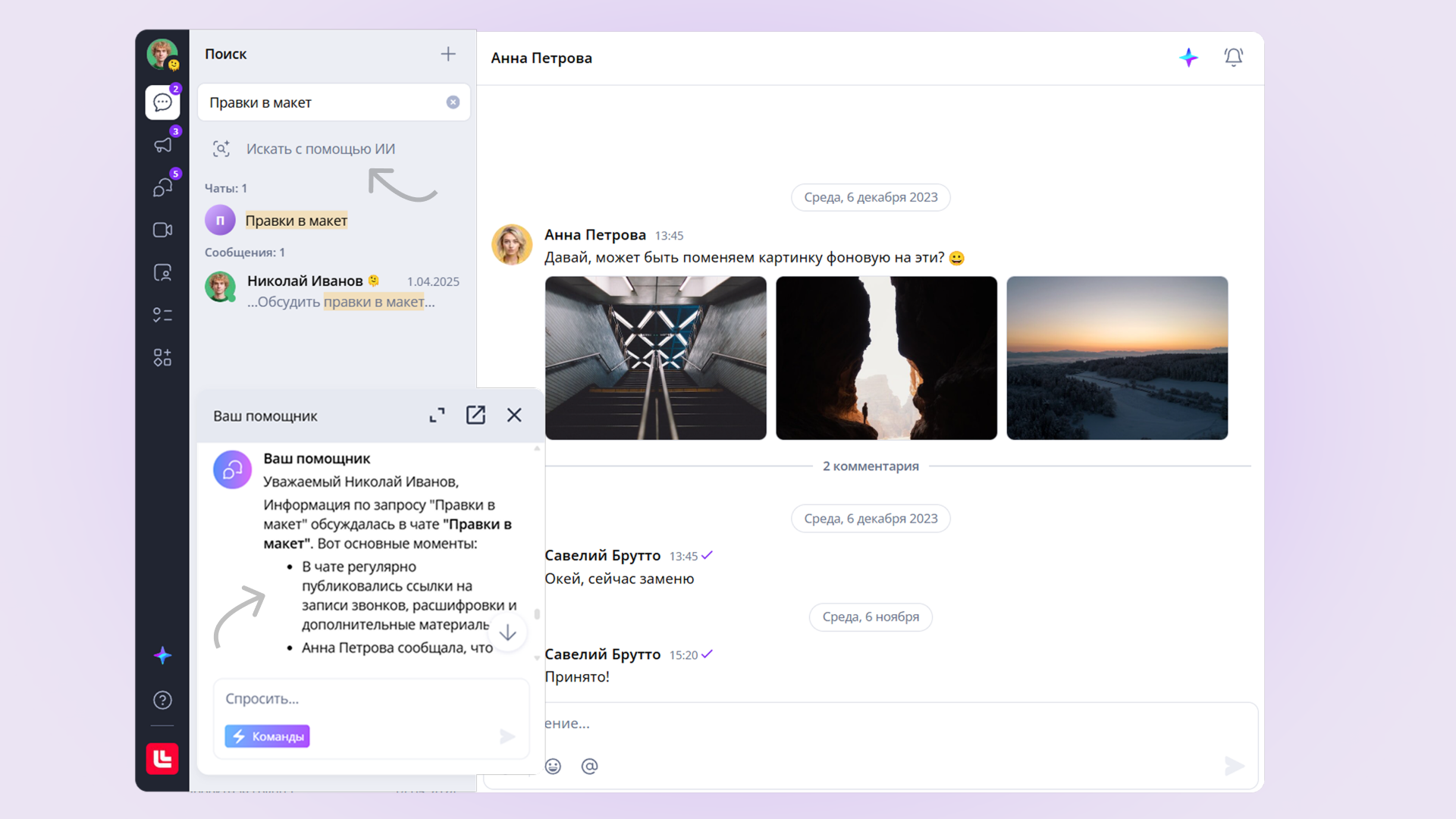This screenshot has height=819, width=1456.
Task: Toggle notifications bell for Anna Petrova chat
Action: (1233, 58)
